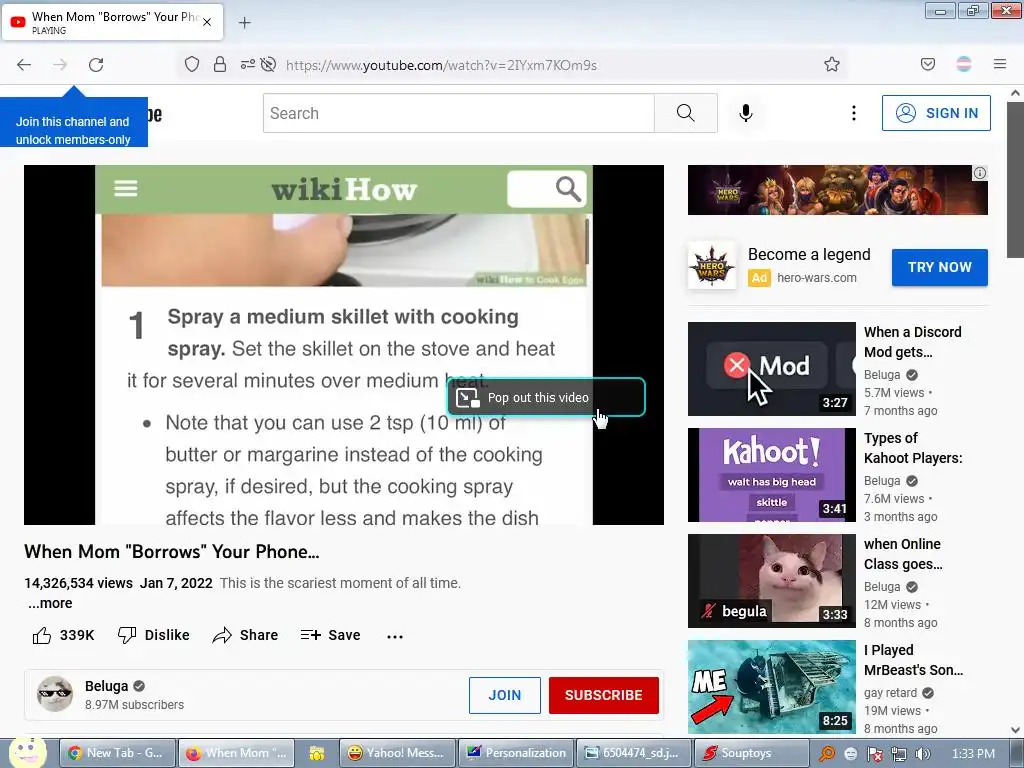
Task: Open a new browser tab
Action: (244, 23)
